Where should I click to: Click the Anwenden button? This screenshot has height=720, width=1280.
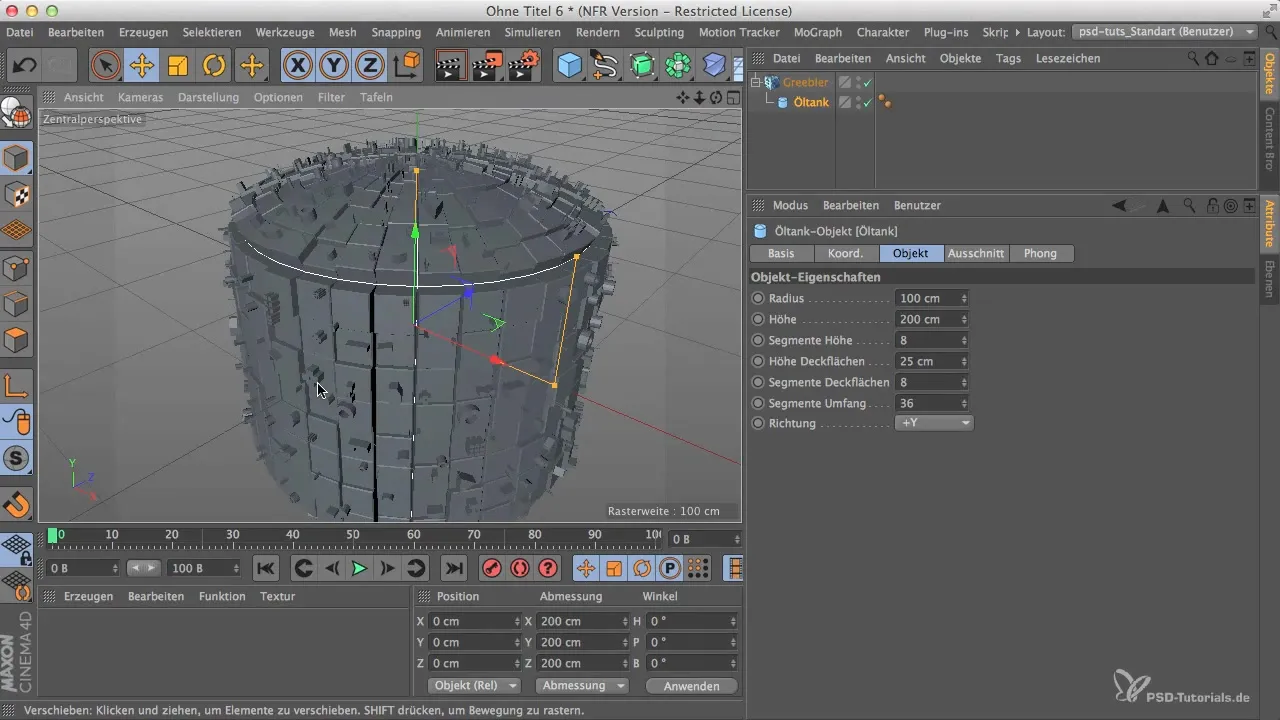tap(692, 686)
